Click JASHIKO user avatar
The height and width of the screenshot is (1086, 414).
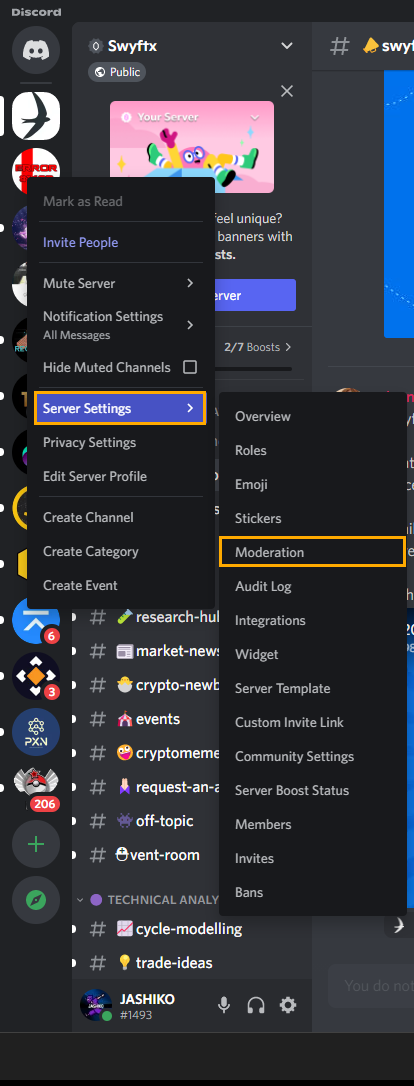pos(96,1005)
